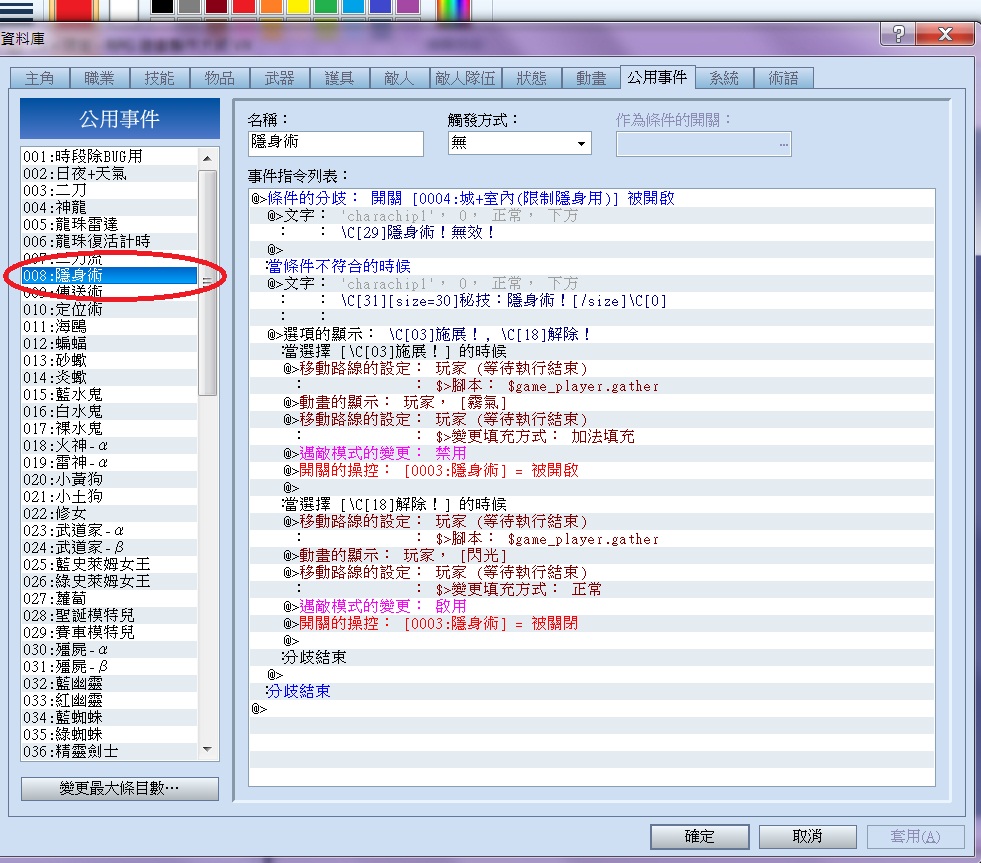Switch to the 系統 tab
The height and width of the screenshot is (863, 981).
724,78
